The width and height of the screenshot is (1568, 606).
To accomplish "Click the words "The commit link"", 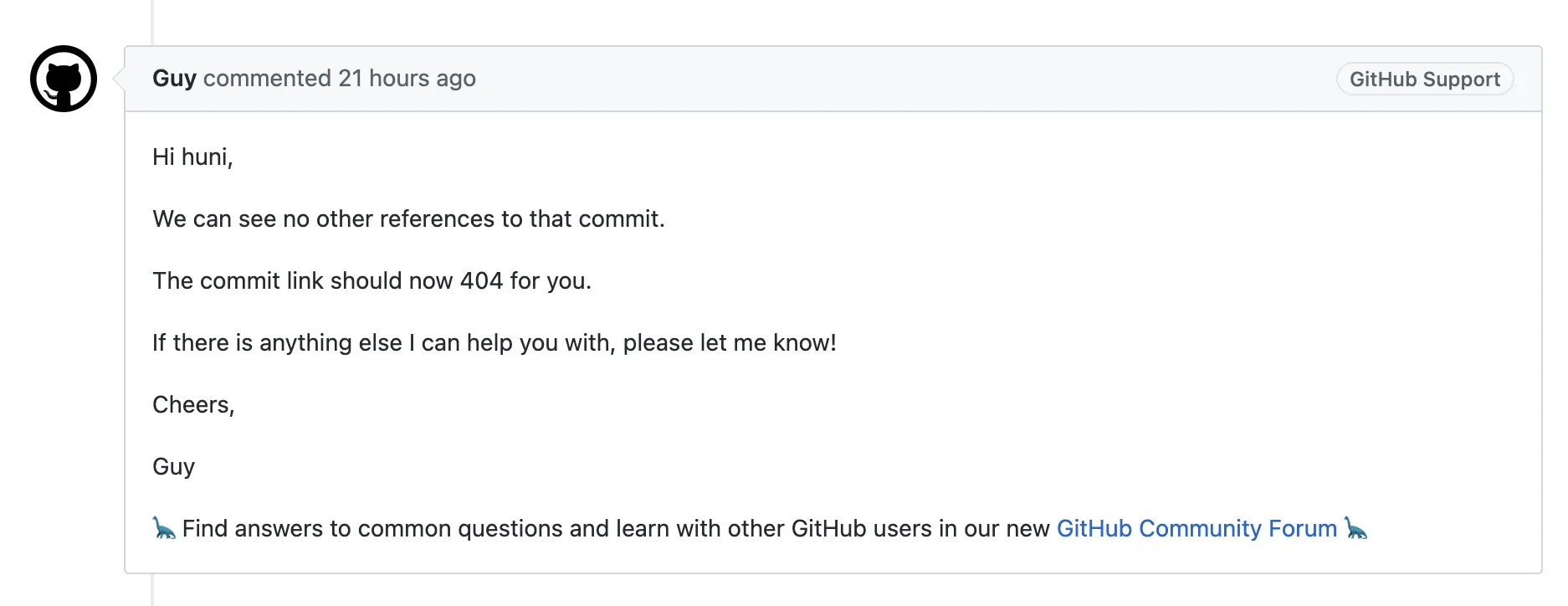I will 216,280.
